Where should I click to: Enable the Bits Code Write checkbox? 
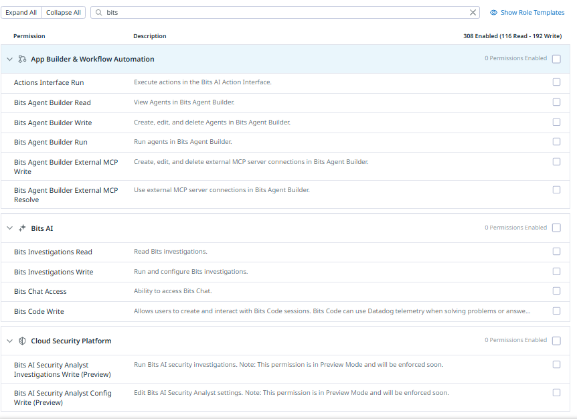(x=556, y=311)
